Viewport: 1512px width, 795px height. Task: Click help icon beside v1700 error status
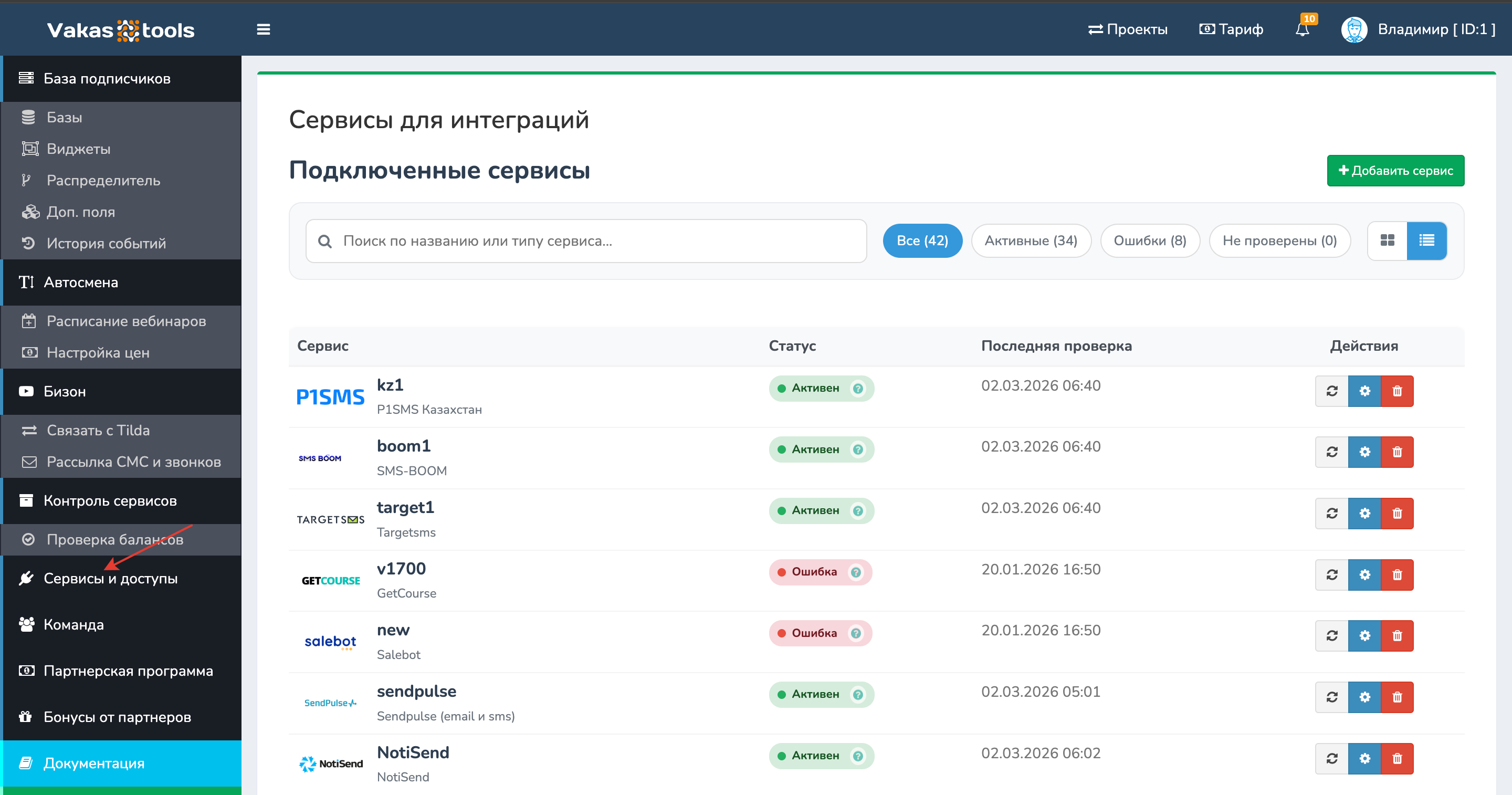click(x=856, y=572)
